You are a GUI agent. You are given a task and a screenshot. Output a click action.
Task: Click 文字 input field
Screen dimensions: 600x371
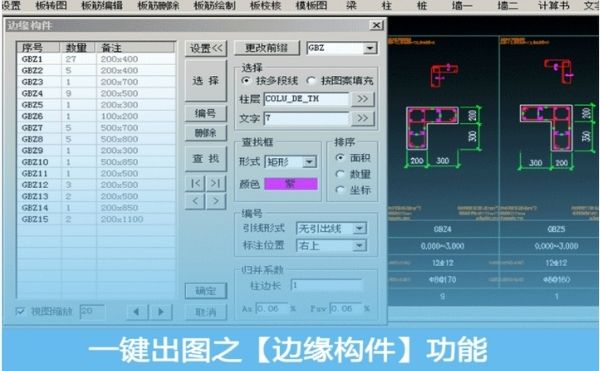307,118
